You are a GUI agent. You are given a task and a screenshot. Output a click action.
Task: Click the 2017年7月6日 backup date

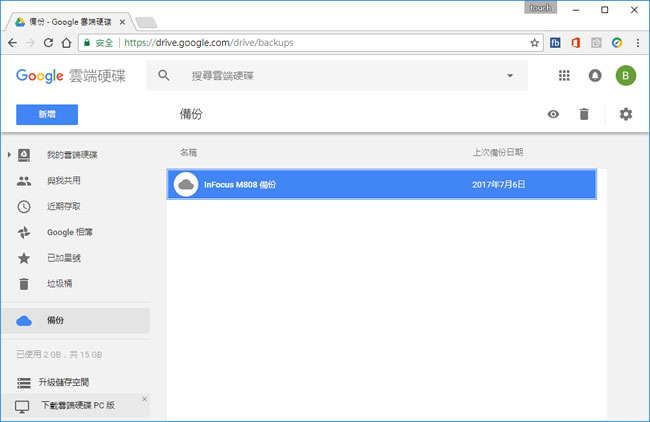click(x=498, y=184)
